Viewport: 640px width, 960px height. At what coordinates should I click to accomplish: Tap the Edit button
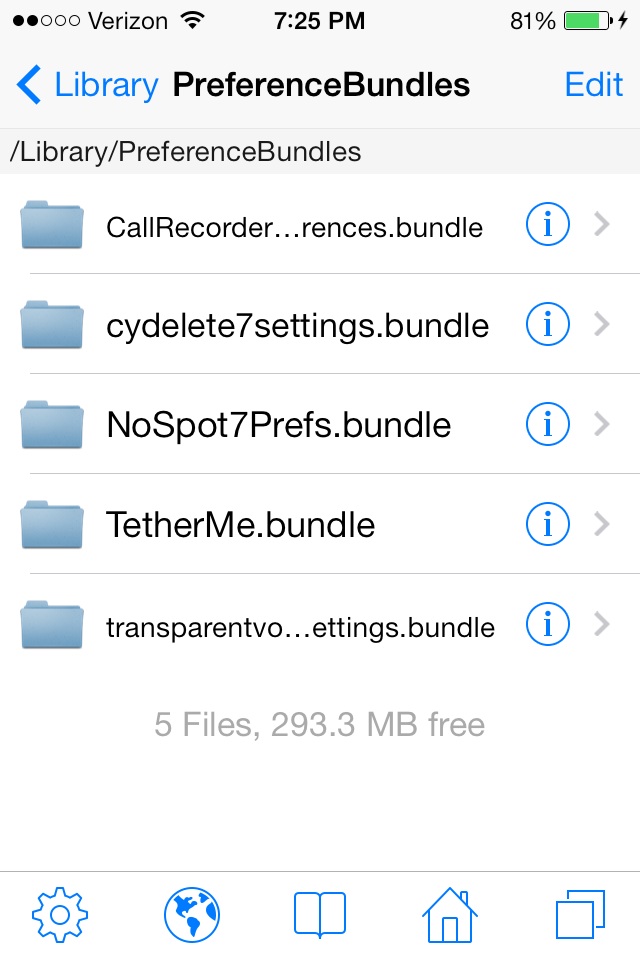coord(593,84)
